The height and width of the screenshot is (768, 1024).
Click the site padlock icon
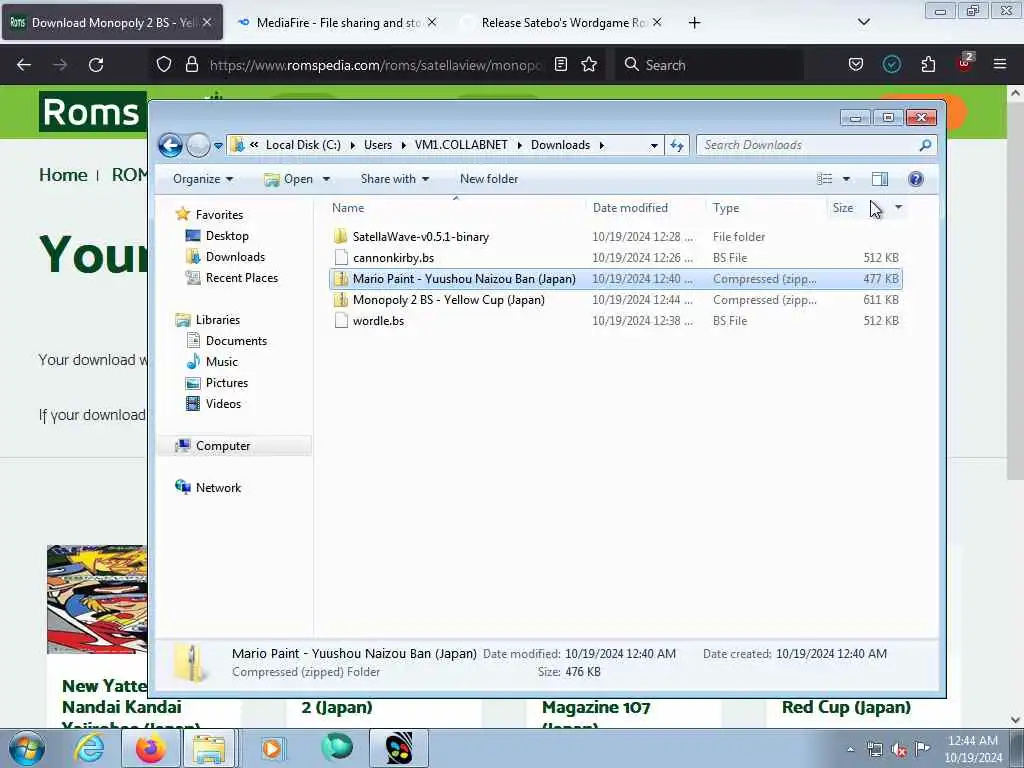click(192, 65)
